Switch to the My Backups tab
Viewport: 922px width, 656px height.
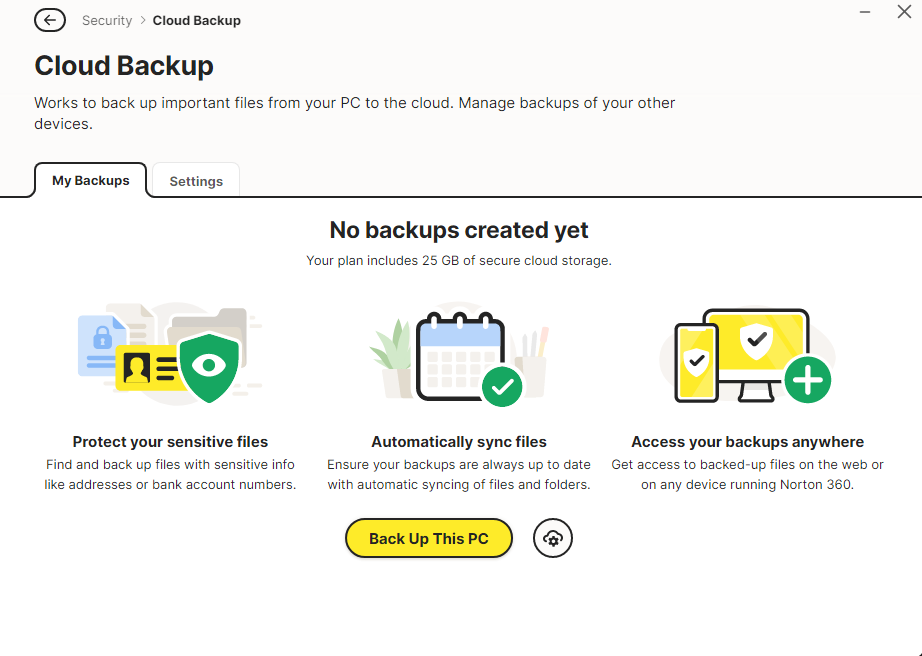click(x=91, y=181)
